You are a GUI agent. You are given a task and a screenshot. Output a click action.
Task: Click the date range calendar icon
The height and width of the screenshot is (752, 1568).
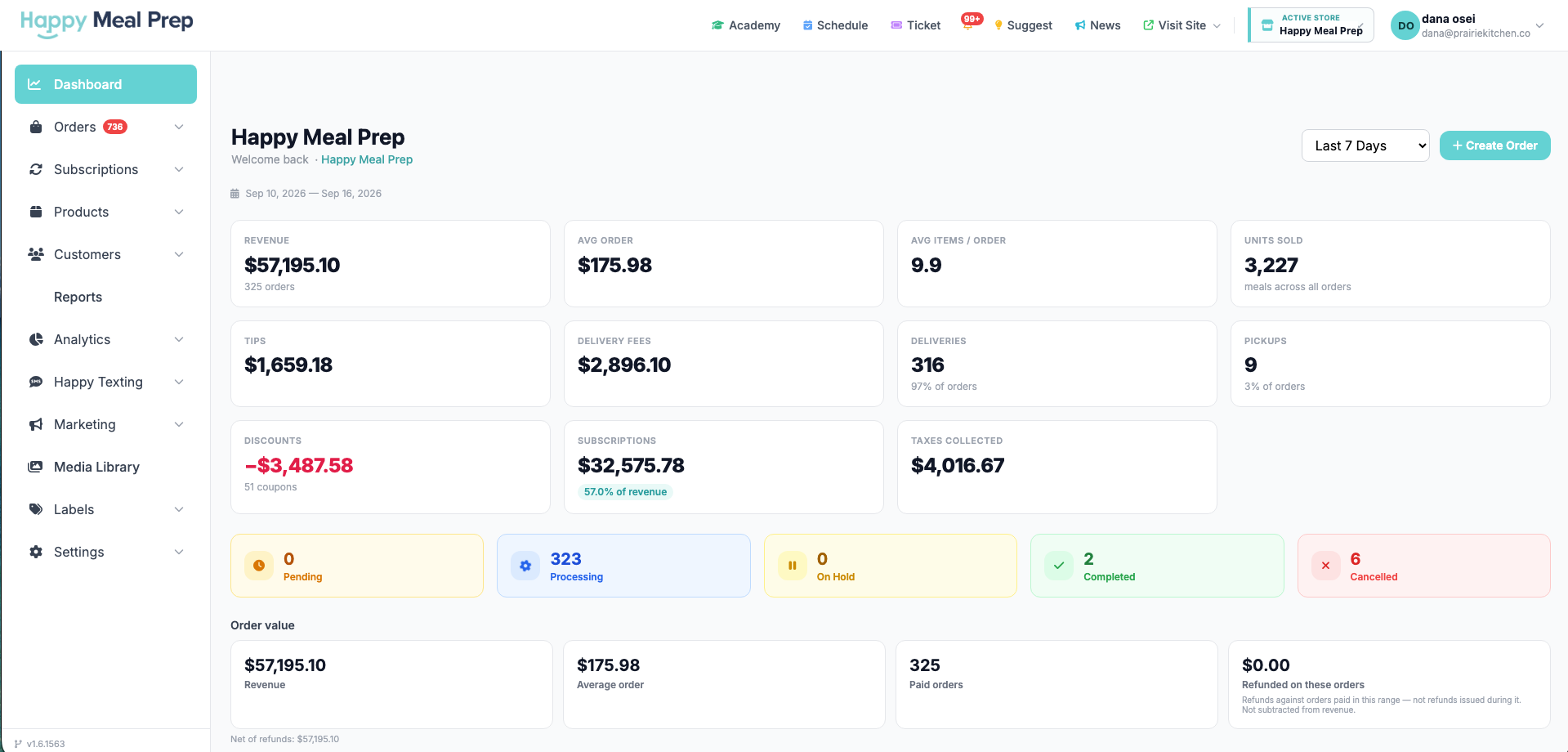click(x=235, y=194)
